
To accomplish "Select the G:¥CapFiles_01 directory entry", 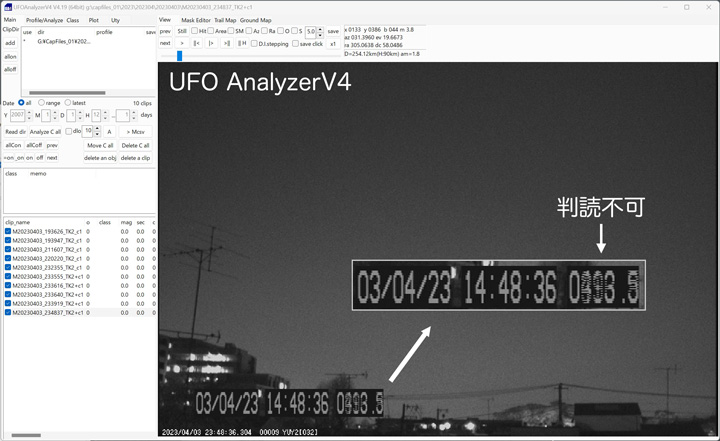I will (x=63, y=41).
